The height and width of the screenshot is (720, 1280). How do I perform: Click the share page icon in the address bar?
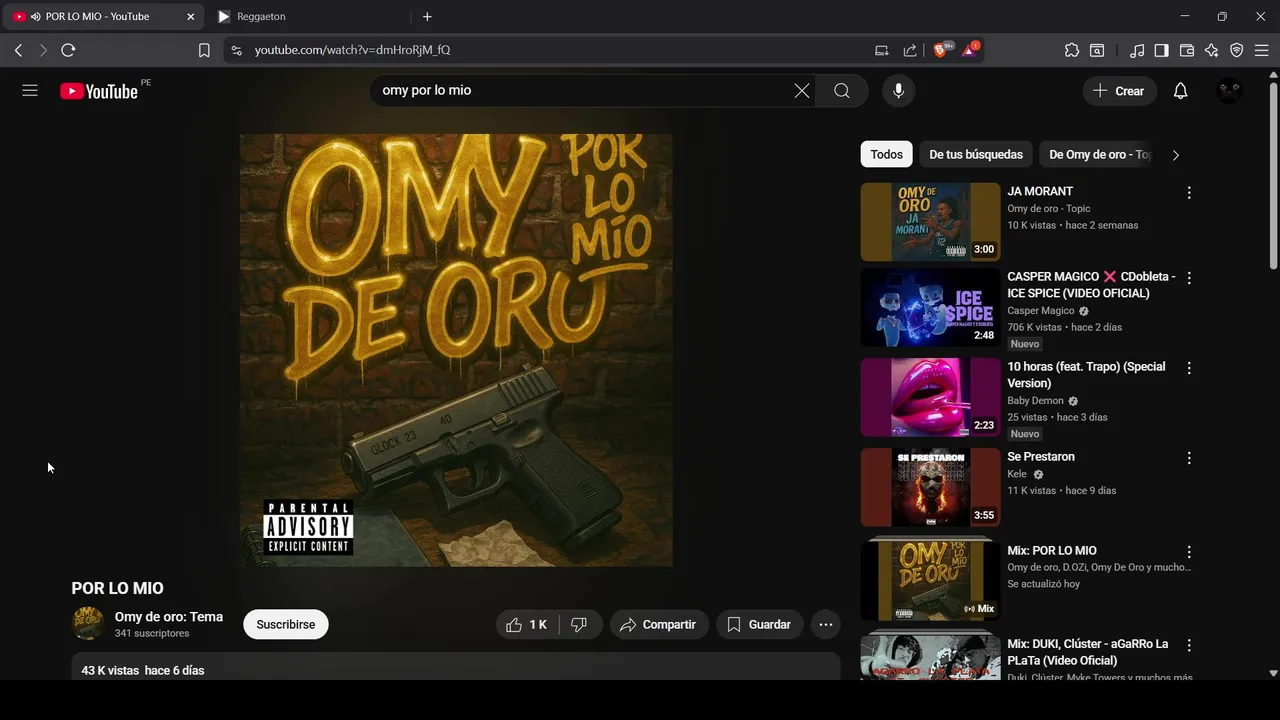pos(910,50)
